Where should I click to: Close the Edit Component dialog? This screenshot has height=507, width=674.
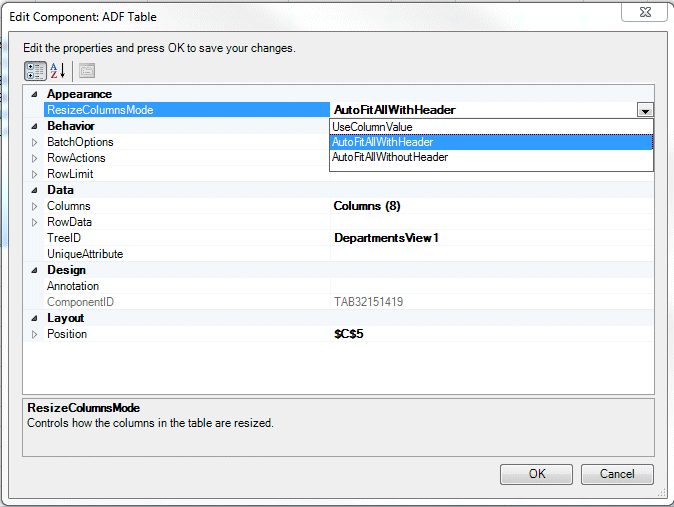point(644,12)
